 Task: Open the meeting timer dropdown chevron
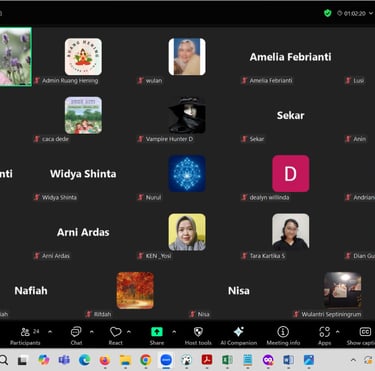tap(371, 13)
